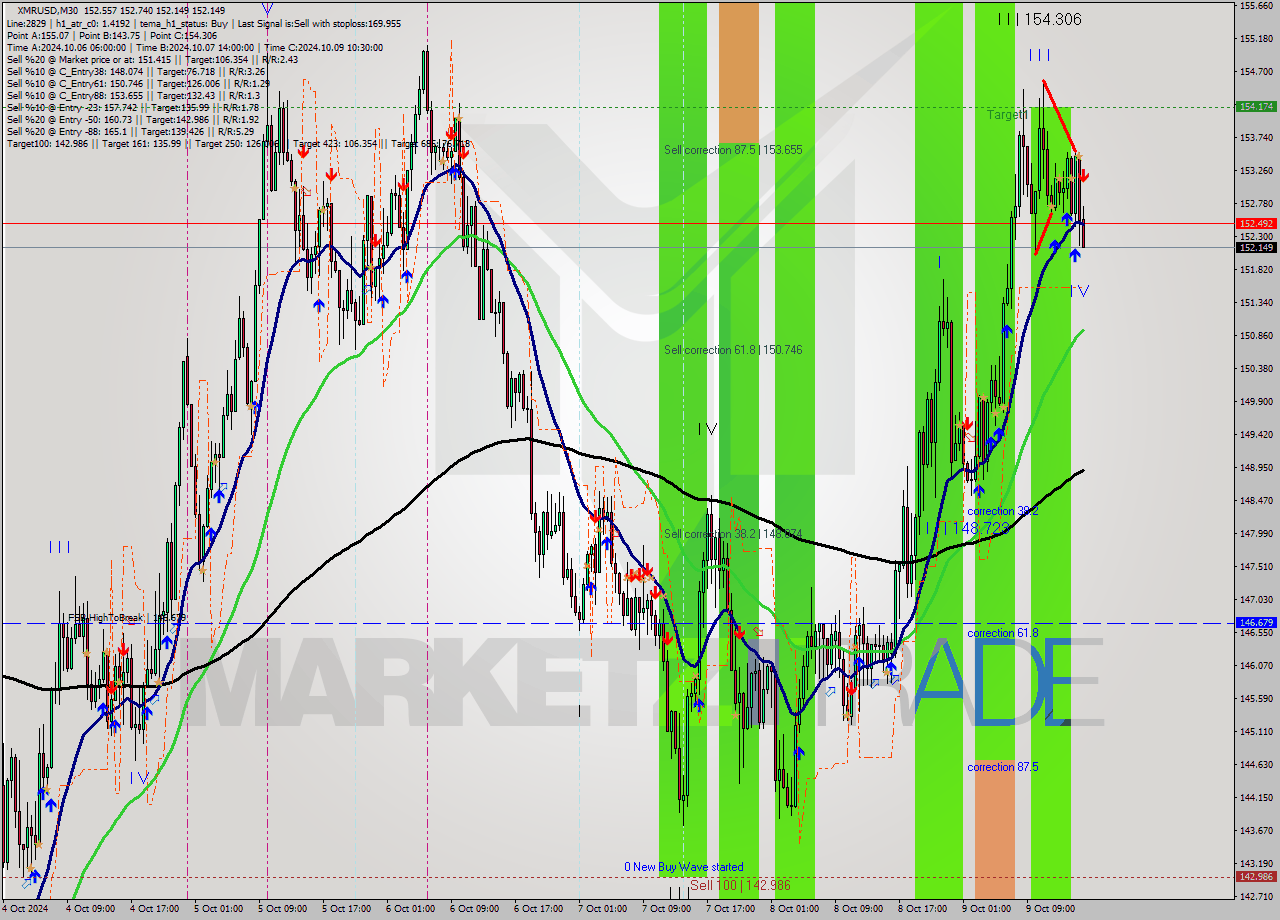Click the '9 Oct 01:00' time axis label
Viewport: 1280px width, 920px height.
[988, 909]
